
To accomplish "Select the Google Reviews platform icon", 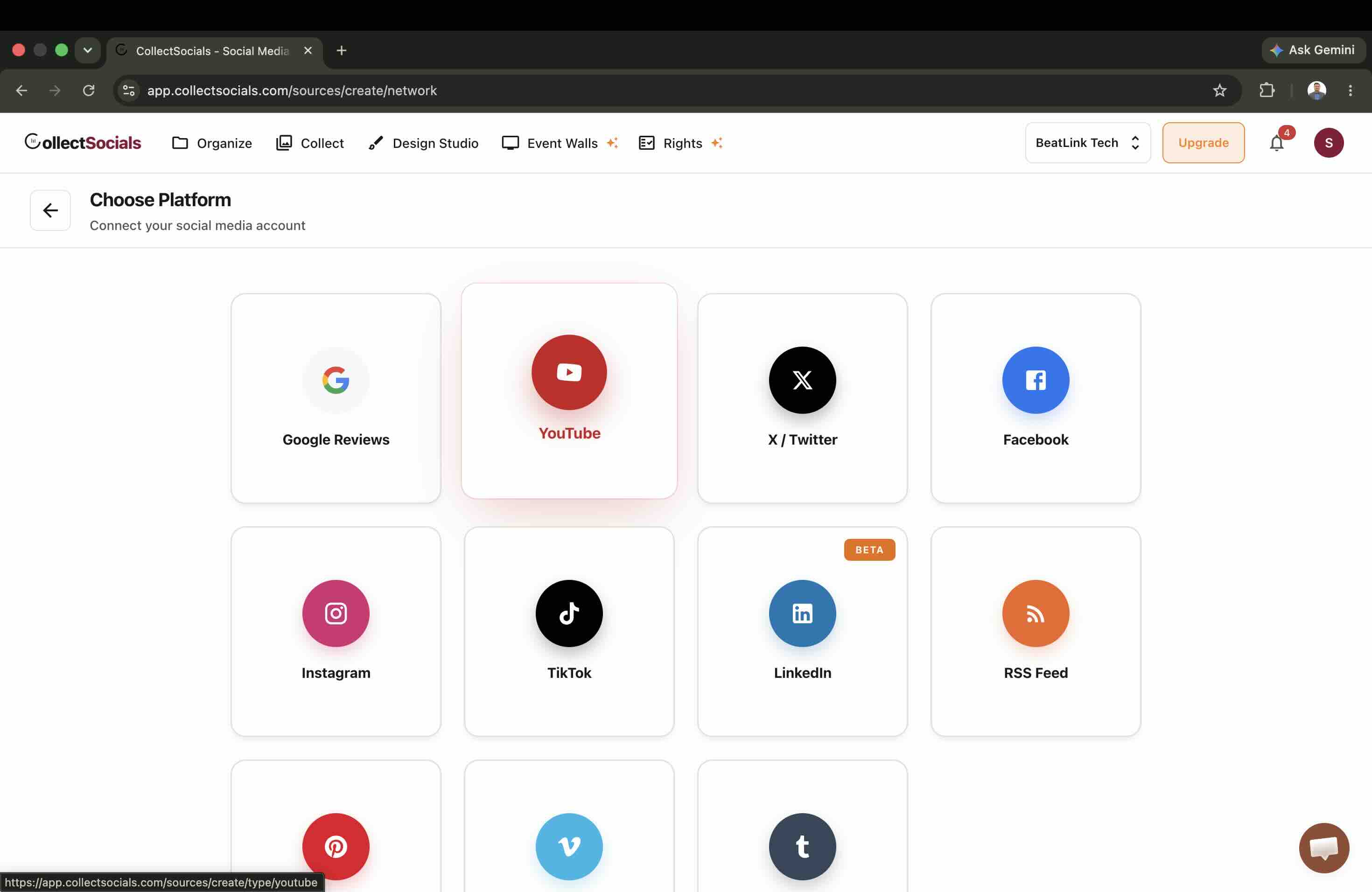I will 336,380.
